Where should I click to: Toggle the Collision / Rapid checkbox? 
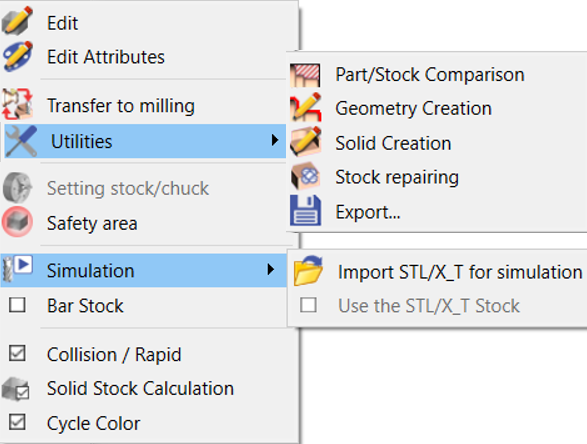[x=17, y=353]
